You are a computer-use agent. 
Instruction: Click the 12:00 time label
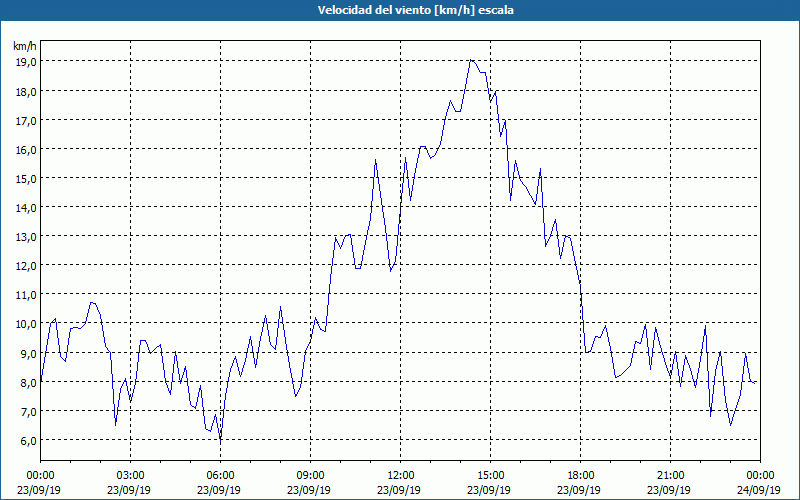[401, 476]
